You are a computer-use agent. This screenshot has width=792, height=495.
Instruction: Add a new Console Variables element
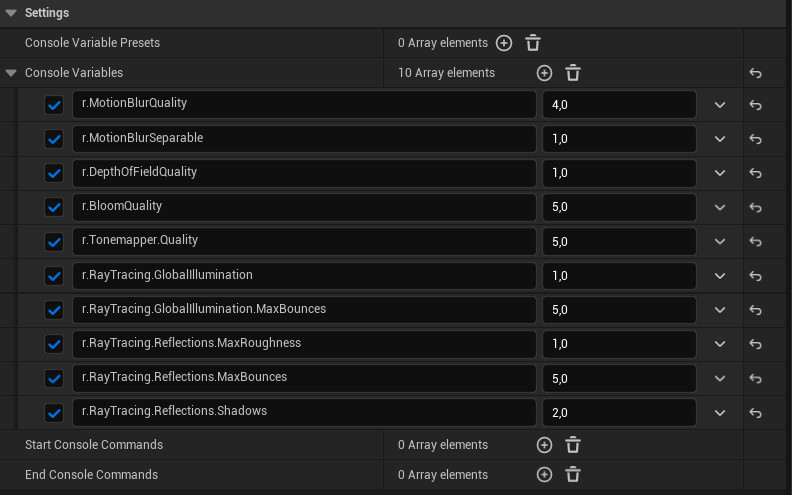[x=544, y=73]
